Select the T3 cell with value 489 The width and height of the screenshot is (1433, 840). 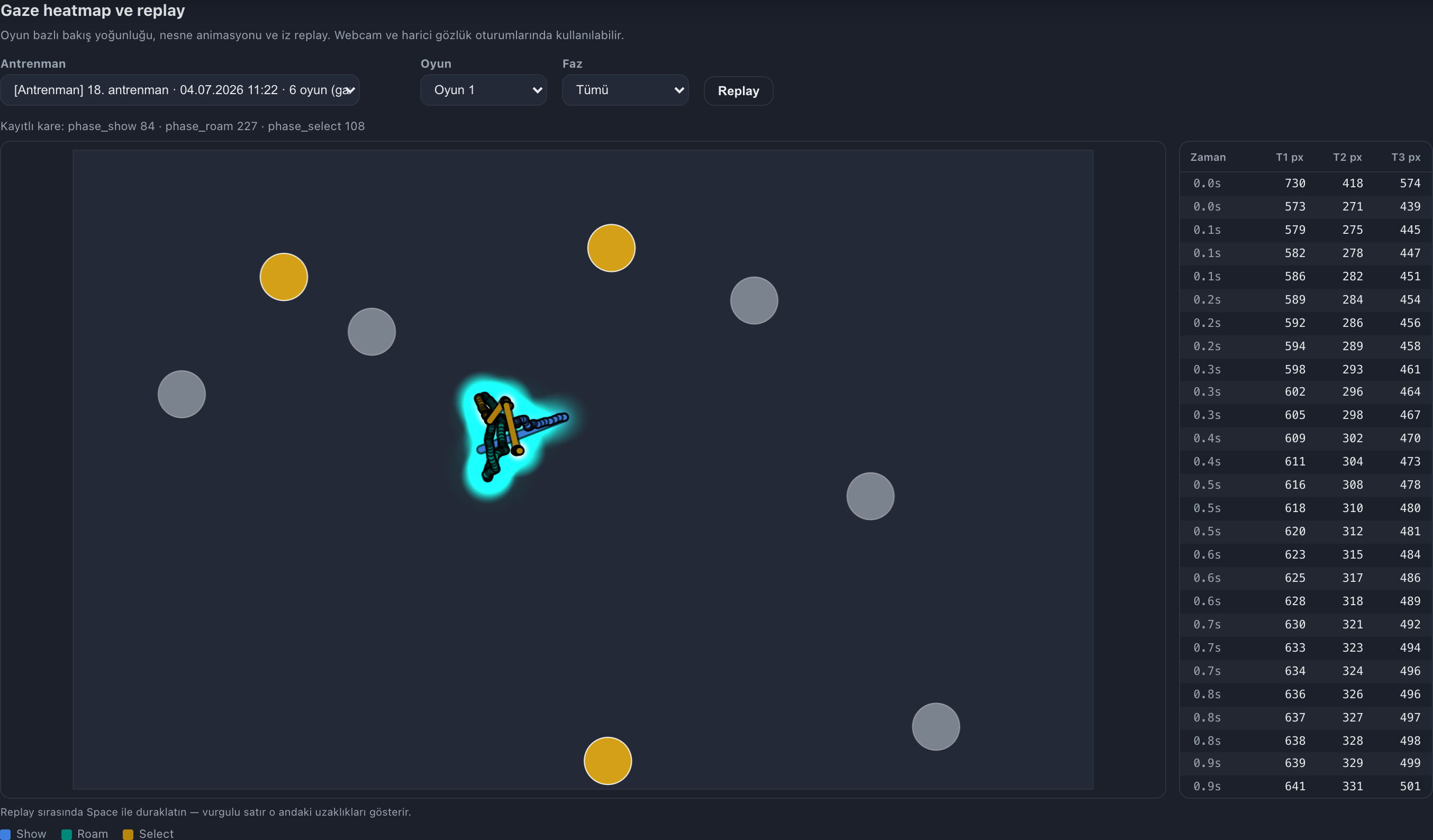[x=1410, y=601]
